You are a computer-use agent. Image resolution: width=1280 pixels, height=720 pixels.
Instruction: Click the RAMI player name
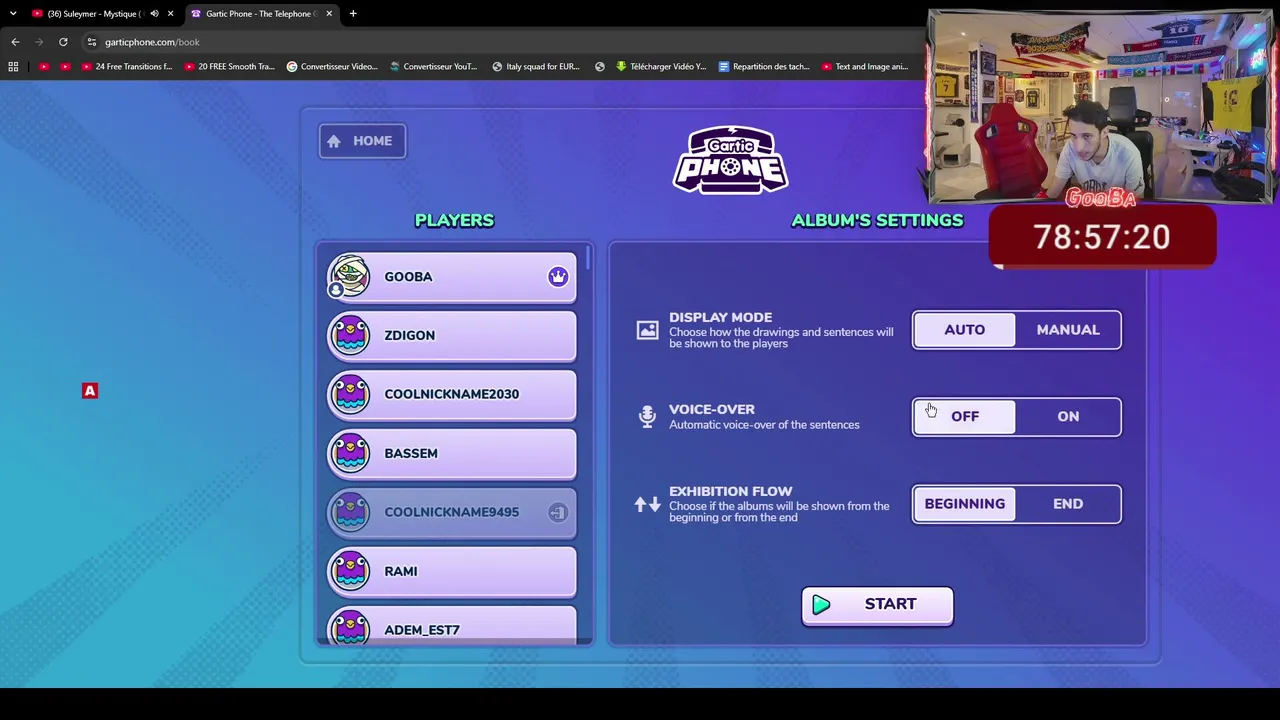pyautogui.click(x=401, y=571)
